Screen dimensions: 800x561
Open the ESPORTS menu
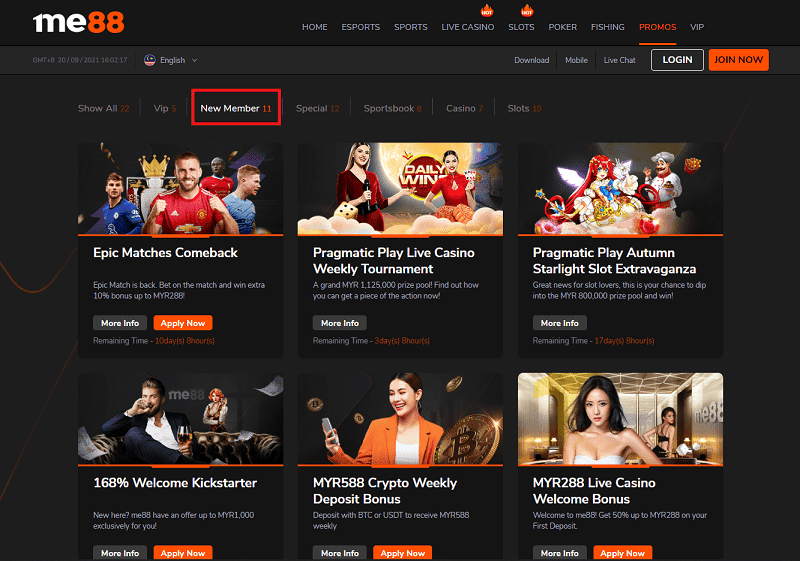(x=360, y=27)
